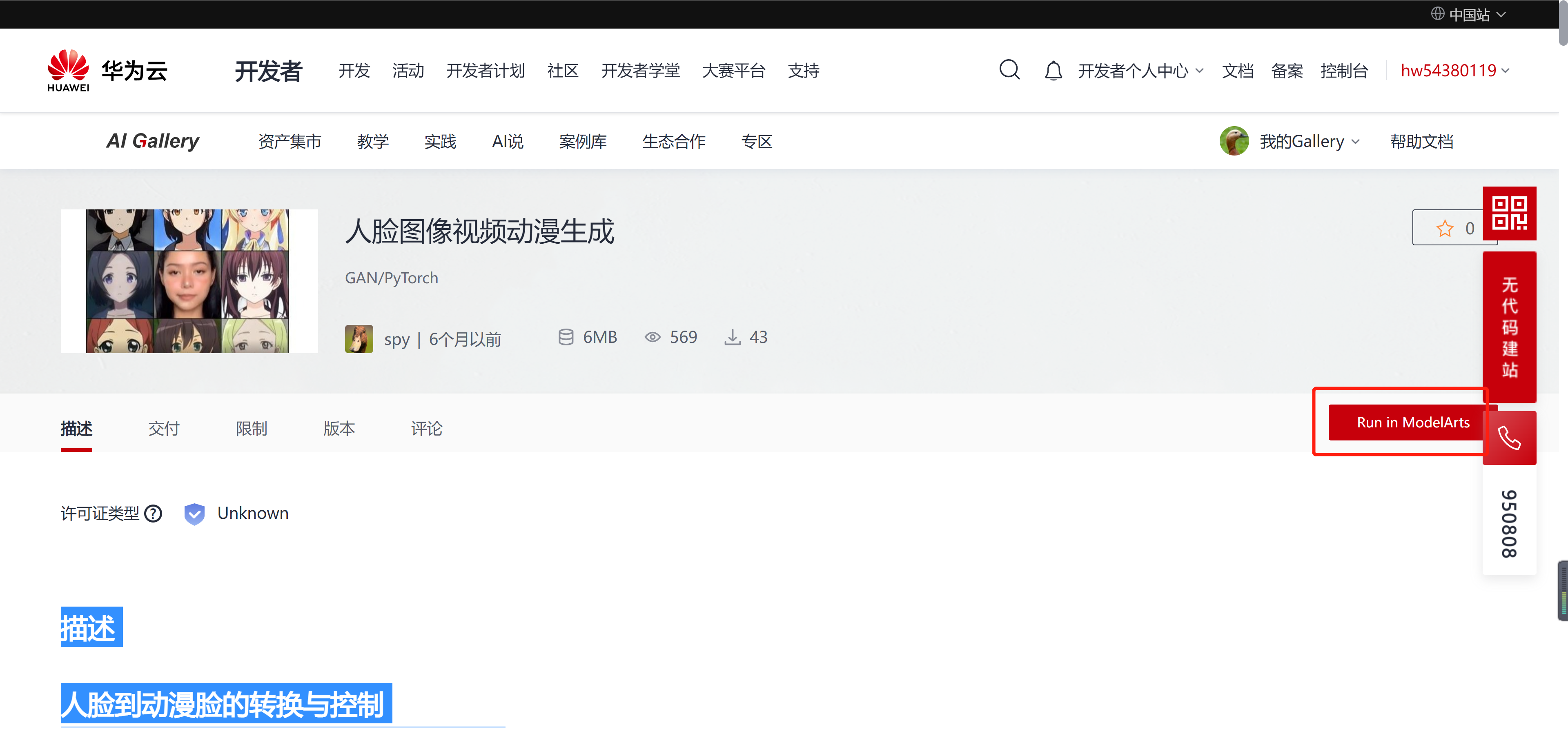Expand the 中国站 region dropdown
Viewport: 1568px width, 736px height.
(1468, 14)
